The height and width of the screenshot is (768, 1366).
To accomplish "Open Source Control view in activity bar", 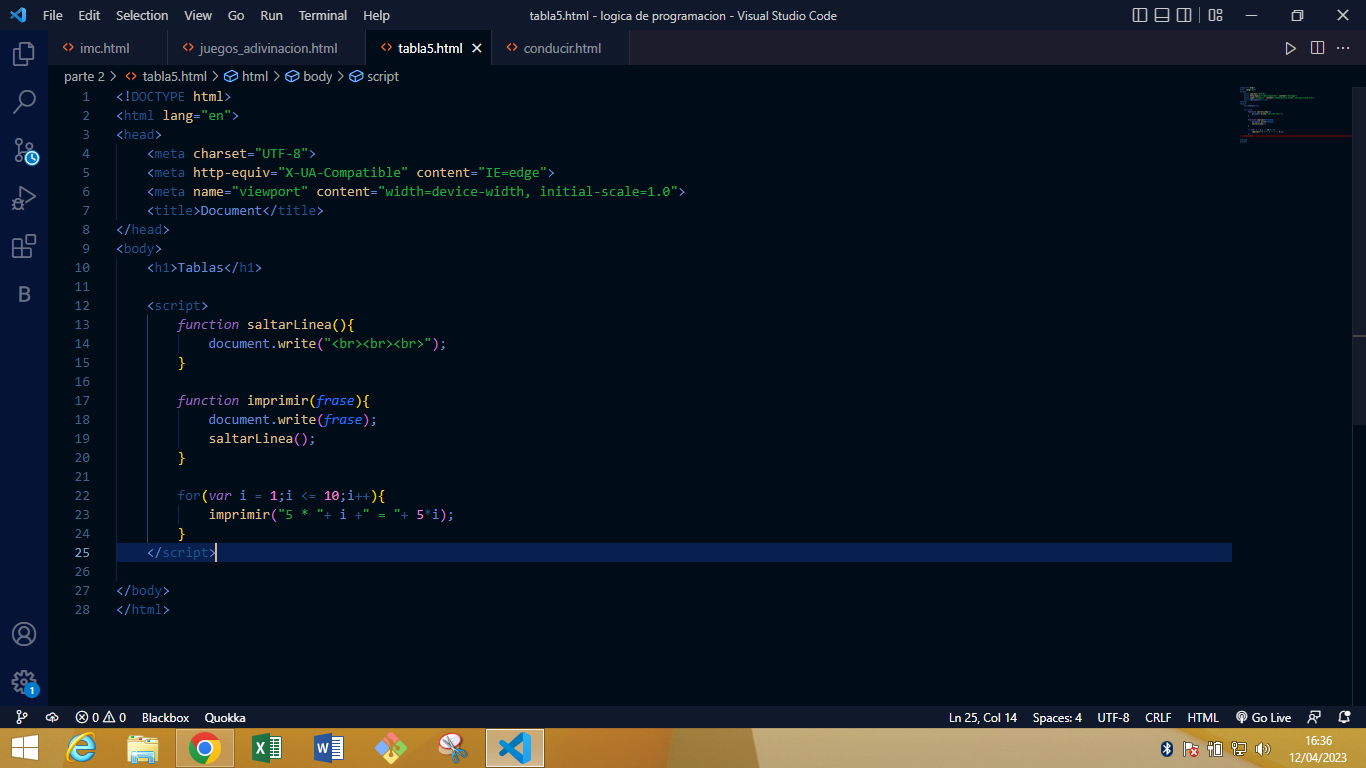I will click(24, 151).
